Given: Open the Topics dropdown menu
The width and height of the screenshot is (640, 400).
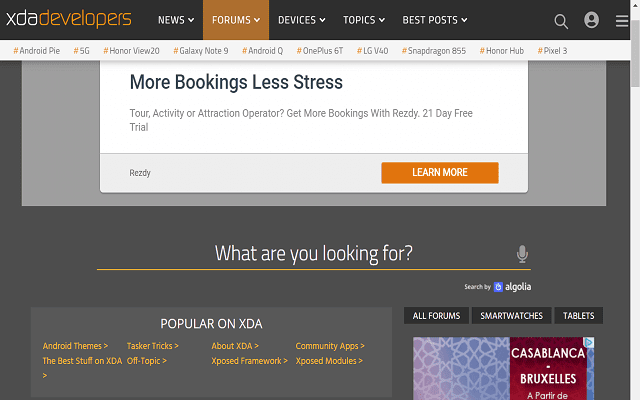Looking at the screenshot, I should 364,20.
